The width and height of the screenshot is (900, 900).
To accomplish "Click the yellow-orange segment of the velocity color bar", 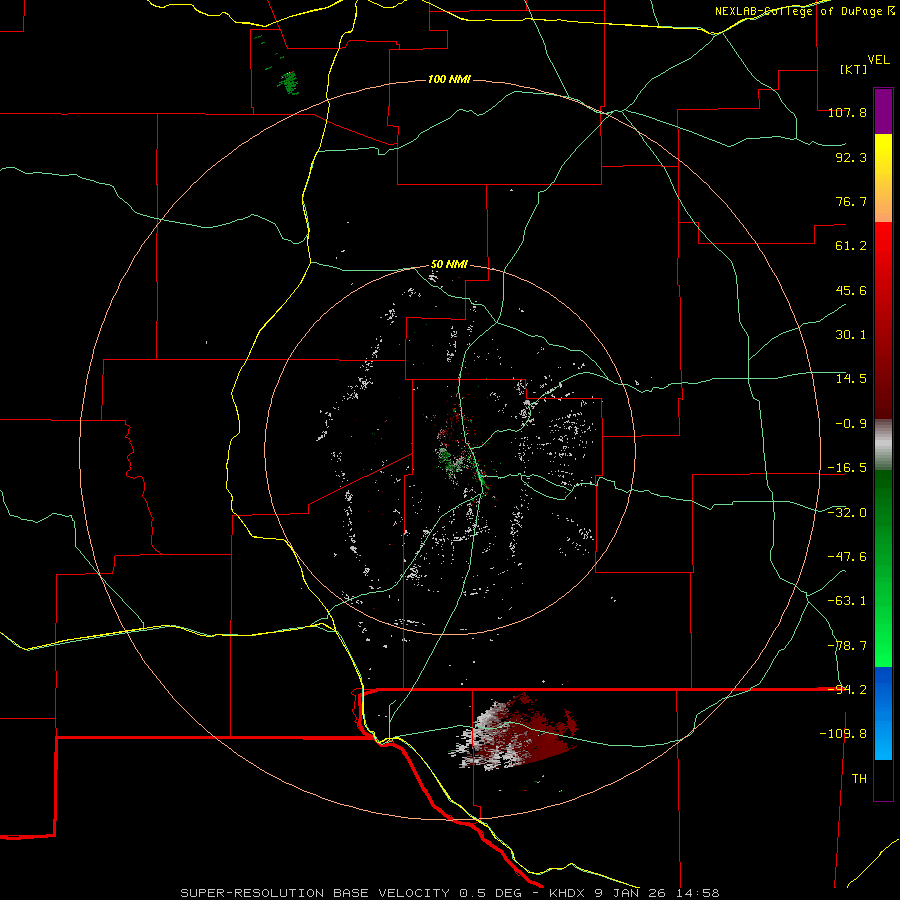I will [883, 178].
